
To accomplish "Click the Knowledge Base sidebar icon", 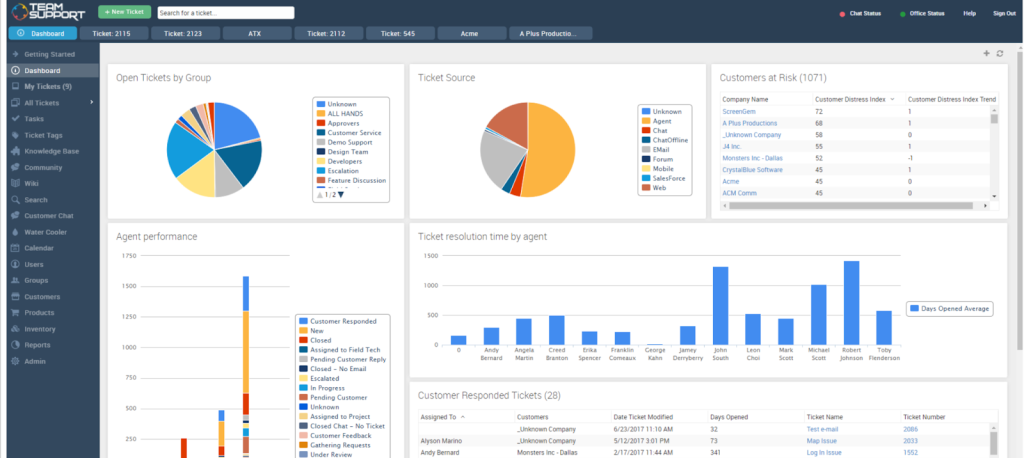I will point(15,150).
